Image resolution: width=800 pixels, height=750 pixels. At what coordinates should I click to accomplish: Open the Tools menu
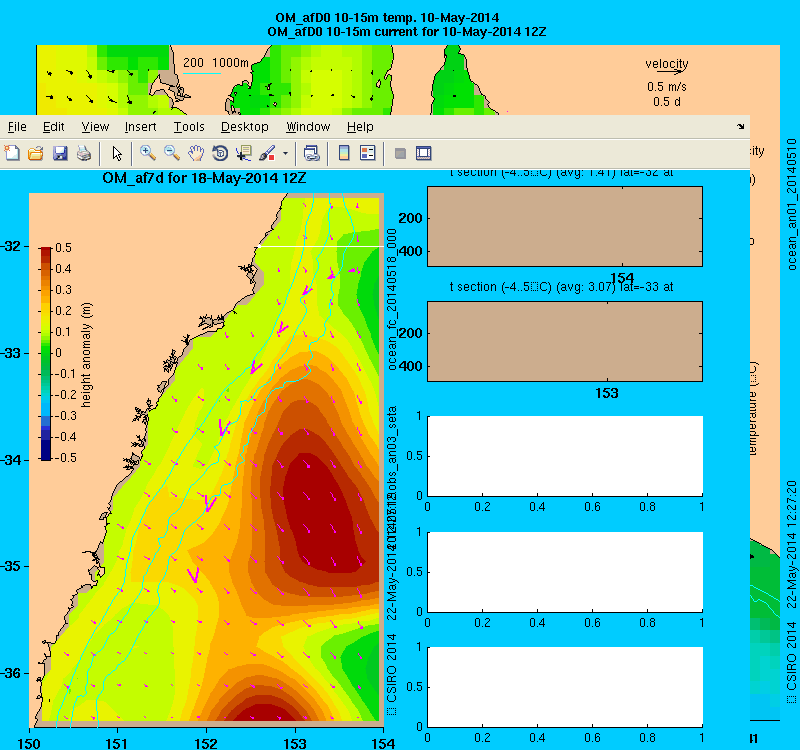189,127
